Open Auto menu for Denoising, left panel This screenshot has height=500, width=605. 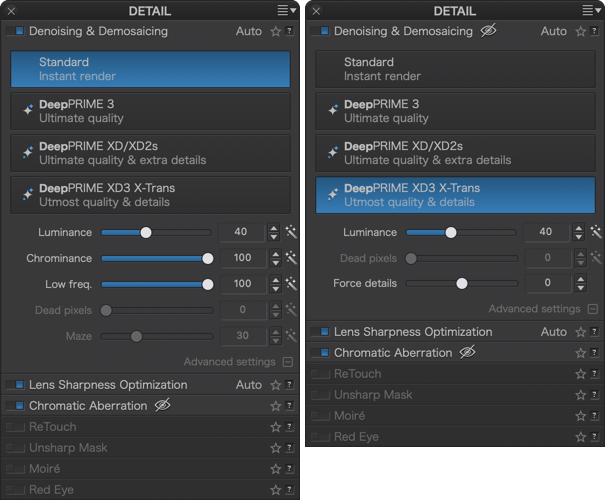point(248,31)
